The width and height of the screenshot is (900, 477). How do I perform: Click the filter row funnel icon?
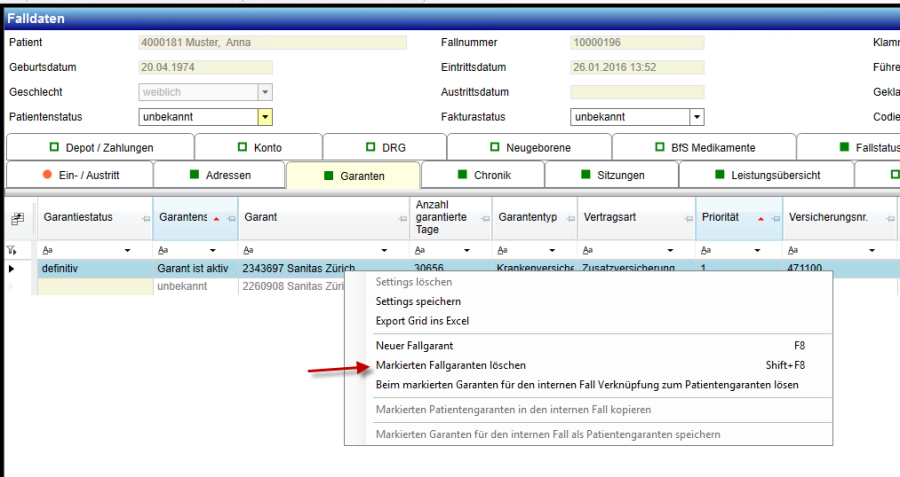coord(11,250)
